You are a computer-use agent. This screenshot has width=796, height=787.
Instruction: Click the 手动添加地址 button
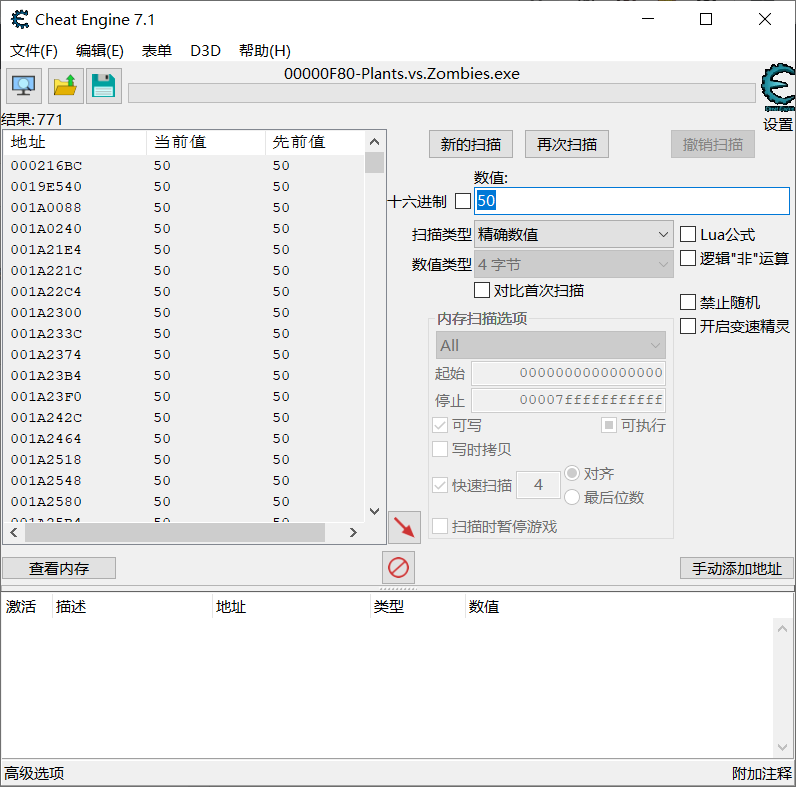pos(737,568)
